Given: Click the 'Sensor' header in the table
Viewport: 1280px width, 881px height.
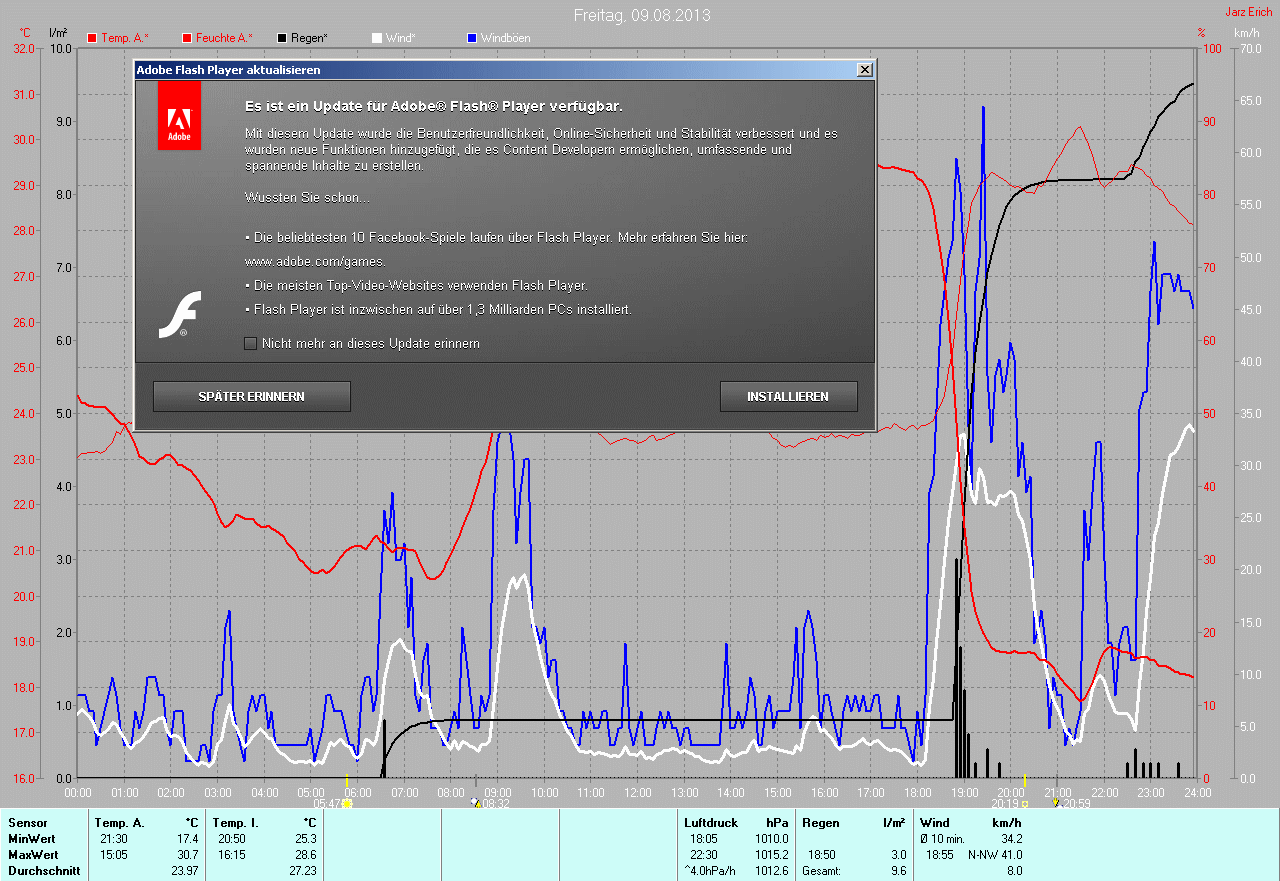Looking at the screenshot, I should pyautogui.click(x=27, y=822).
